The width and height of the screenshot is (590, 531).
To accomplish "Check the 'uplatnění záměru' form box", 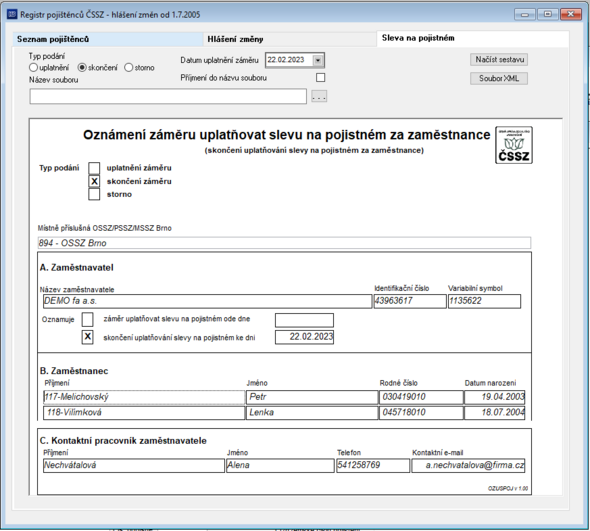I will click(x=94, y=168).
